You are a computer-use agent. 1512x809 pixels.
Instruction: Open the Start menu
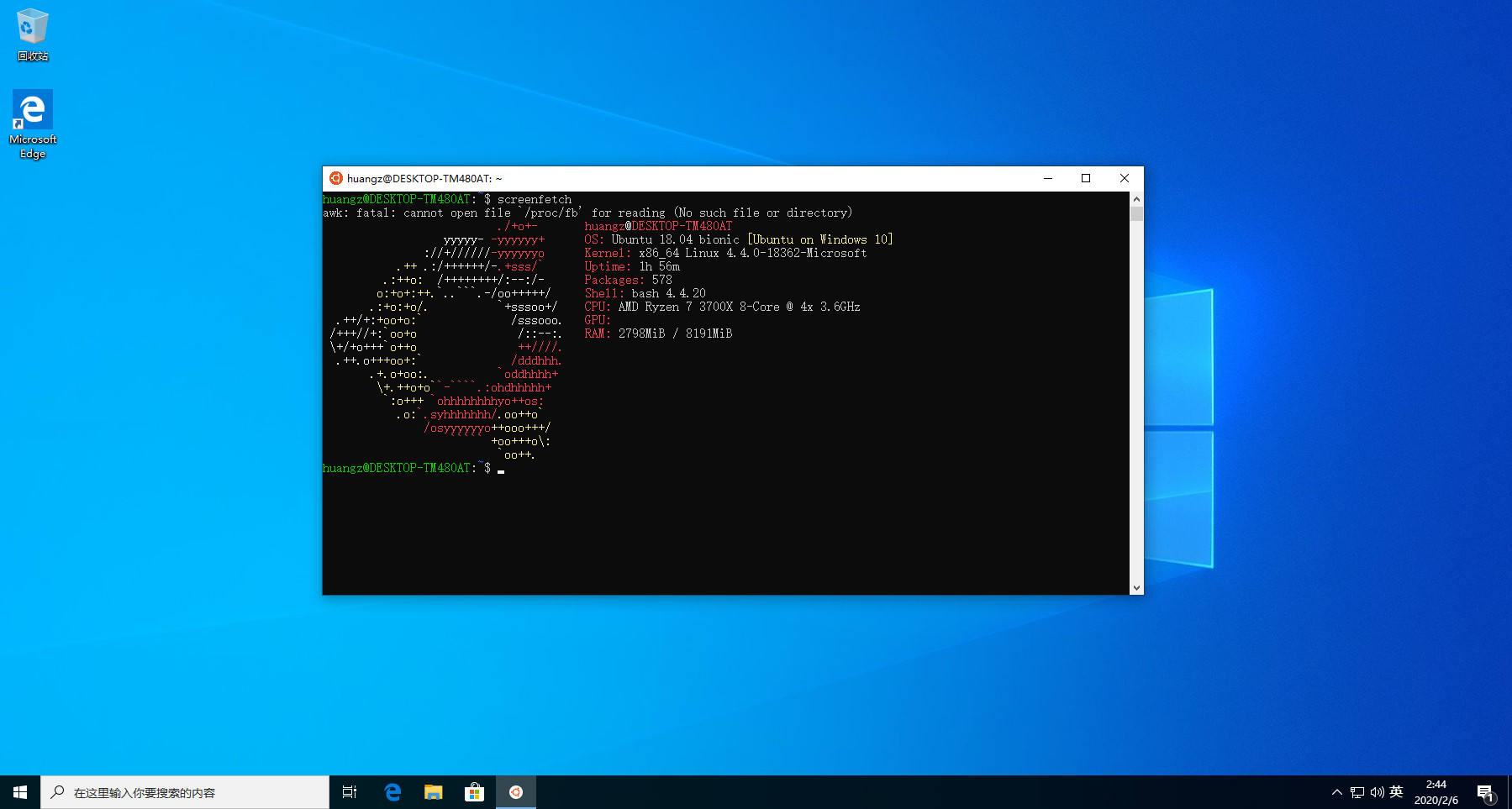(x=18, y=791)
